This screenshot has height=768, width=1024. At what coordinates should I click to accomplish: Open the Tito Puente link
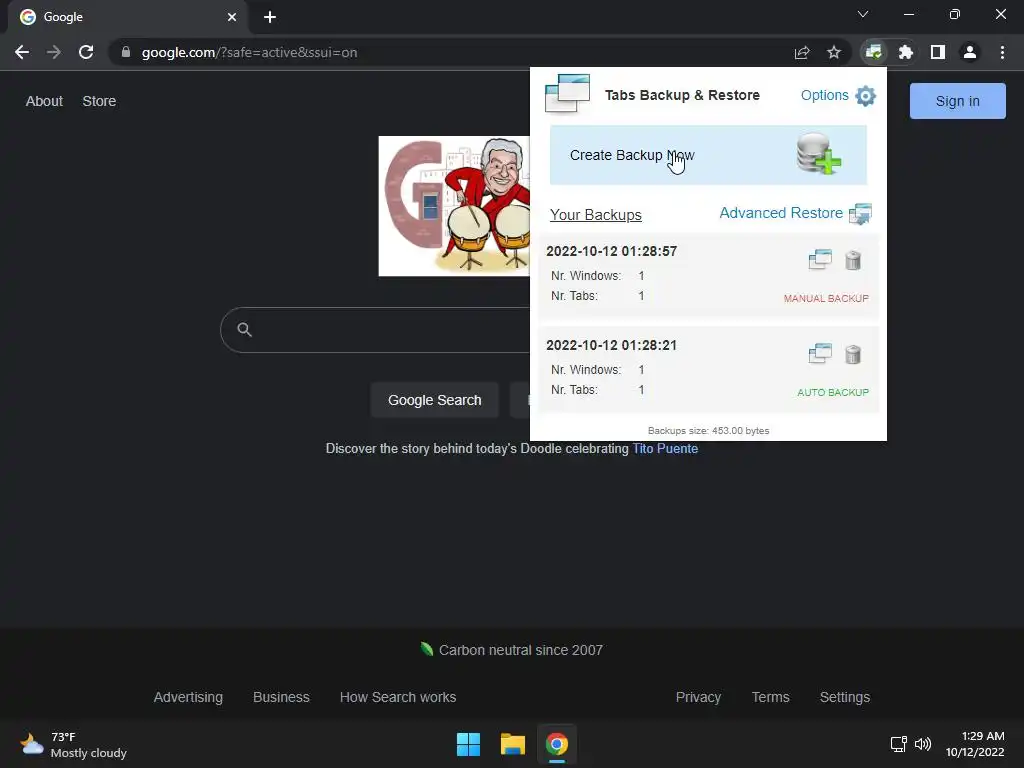665,449
